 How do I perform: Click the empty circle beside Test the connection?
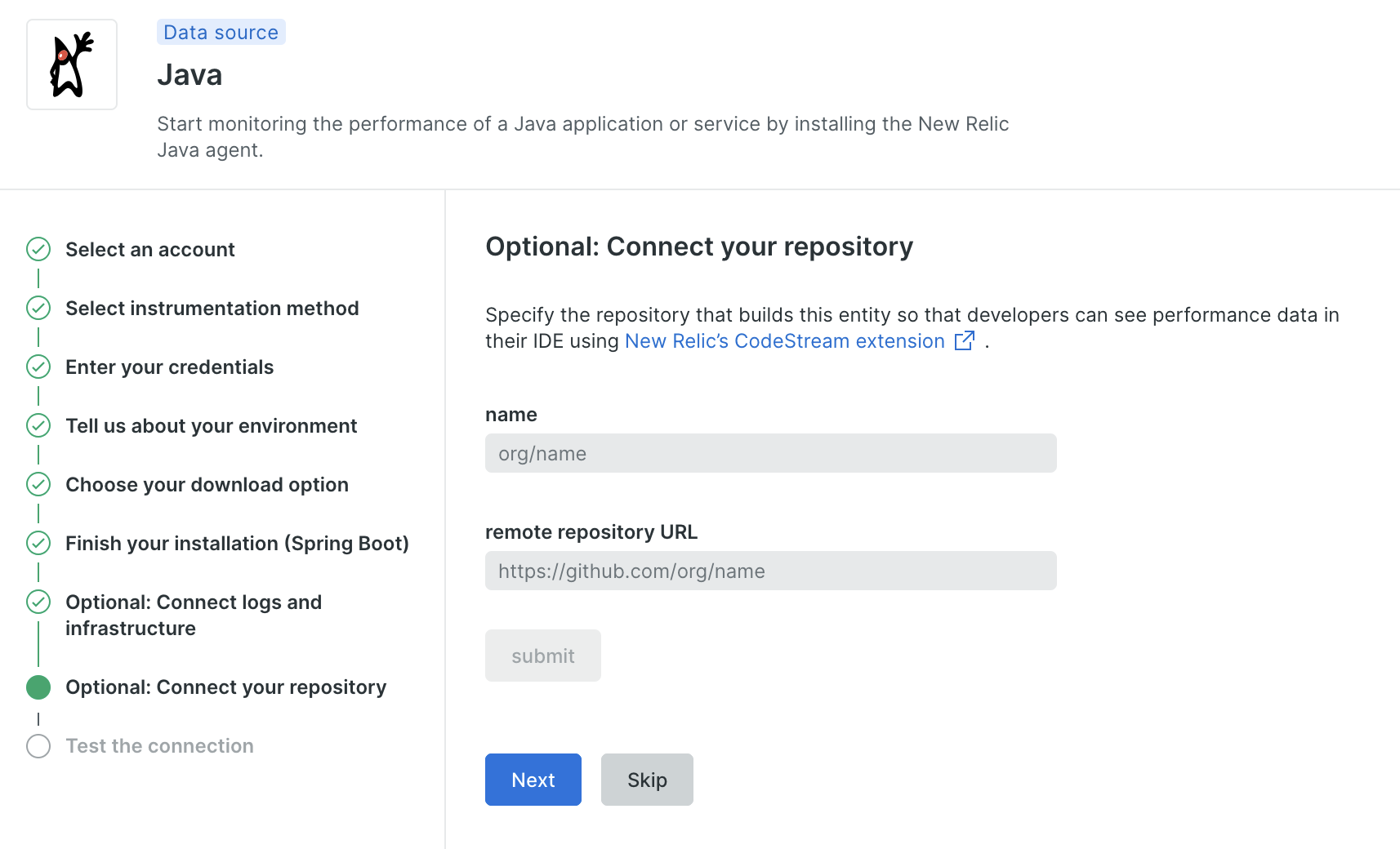pos(38,746)
